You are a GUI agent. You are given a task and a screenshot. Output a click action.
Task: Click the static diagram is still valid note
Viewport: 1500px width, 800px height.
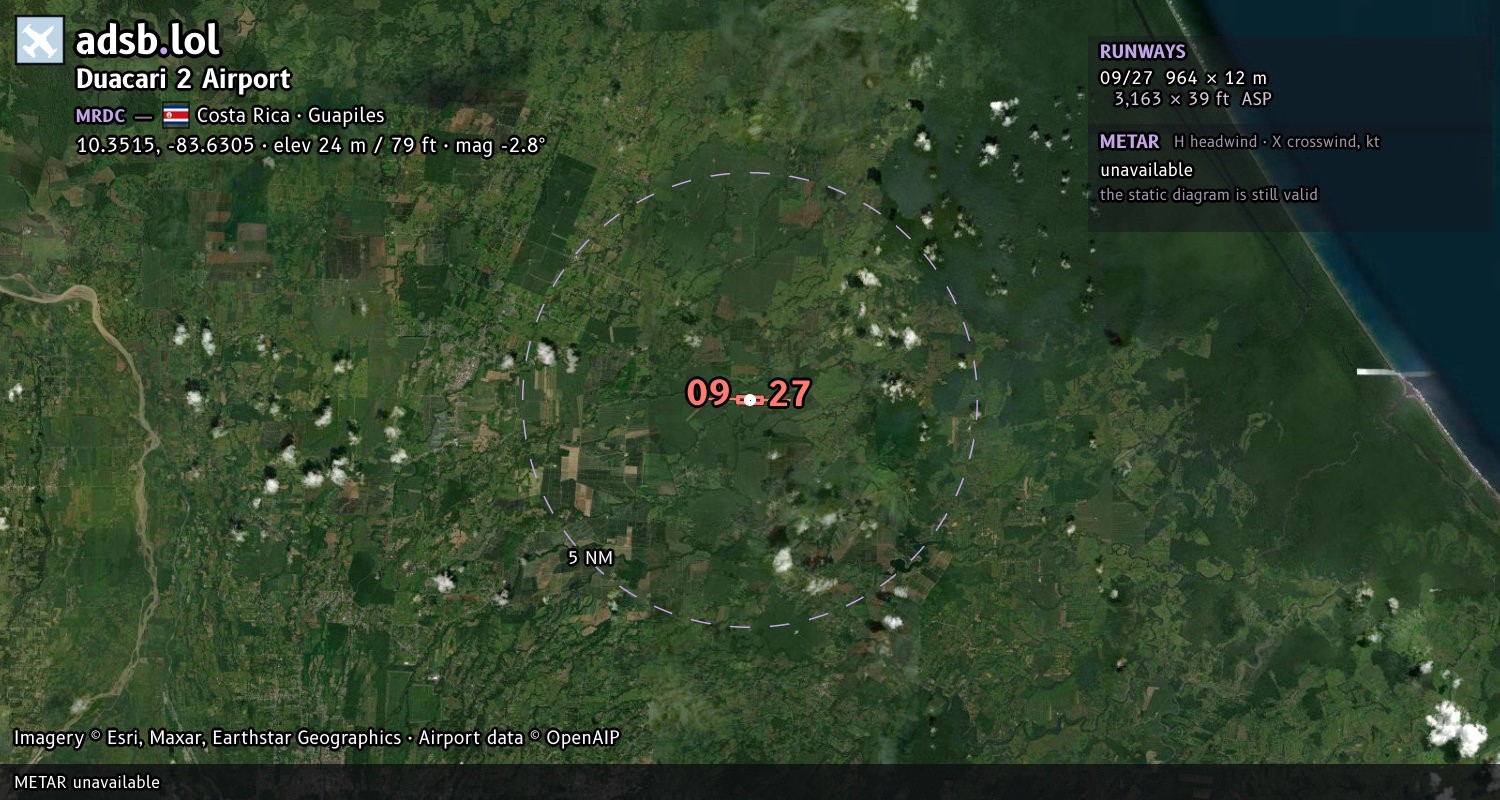(1208, 195)
